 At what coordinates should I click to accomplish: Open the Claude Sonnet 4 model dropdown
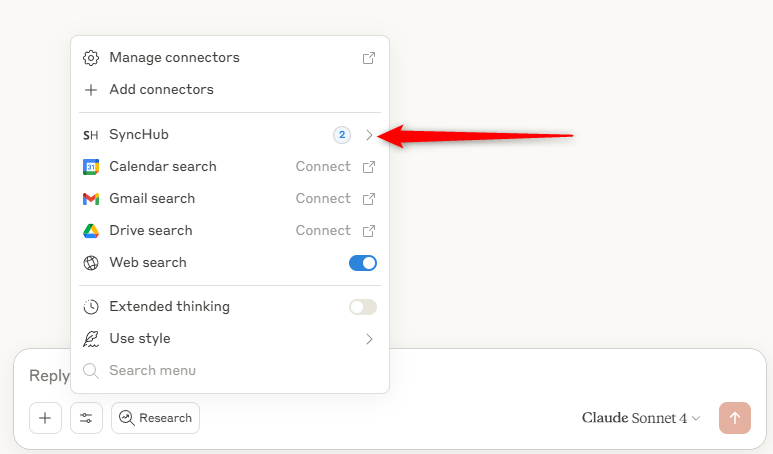click(x=641, y=418)
